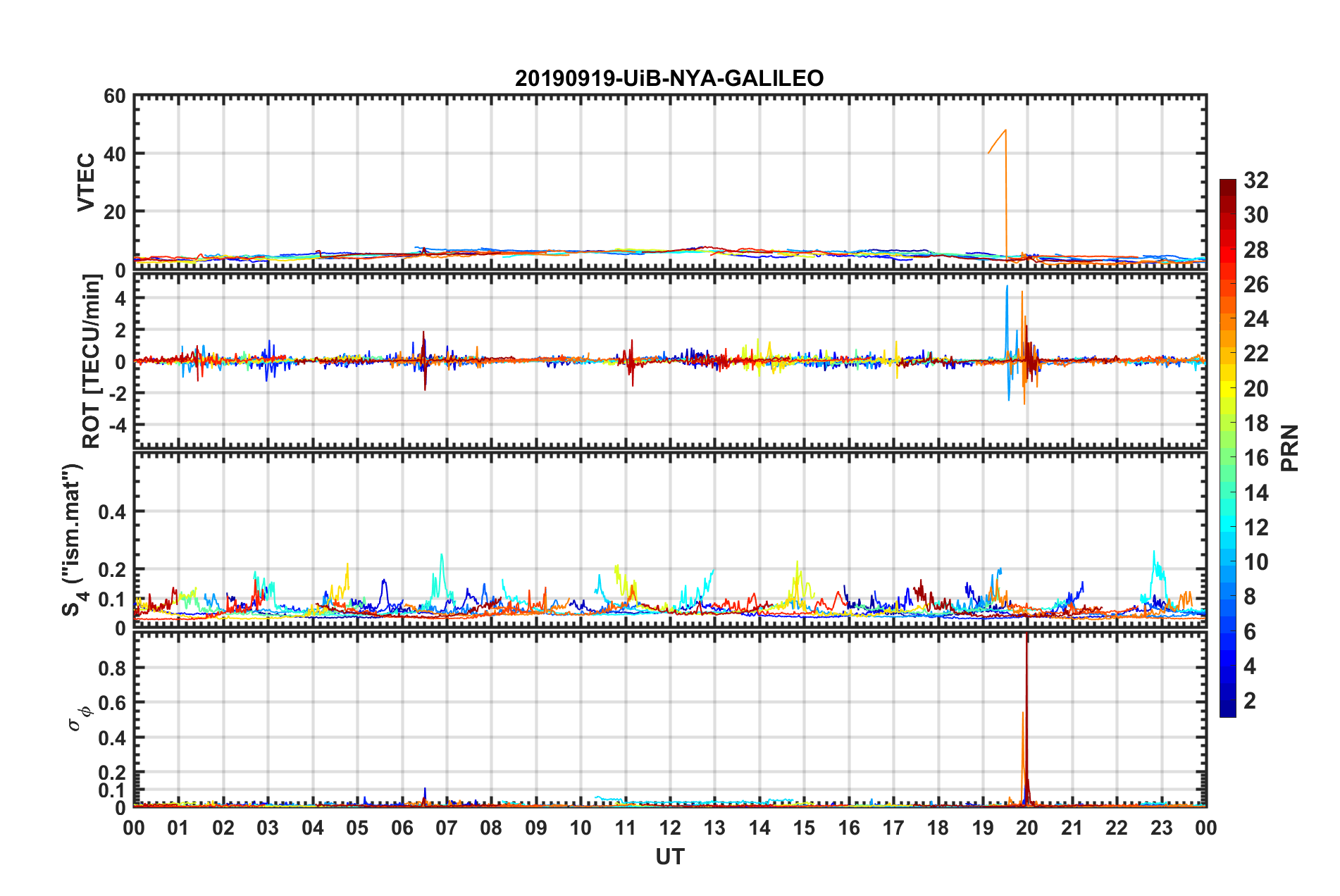Viewport: 1340px width, 896px height.
Task: Click the 30 label on the PRN colorbar
Action: [1256, 215]
